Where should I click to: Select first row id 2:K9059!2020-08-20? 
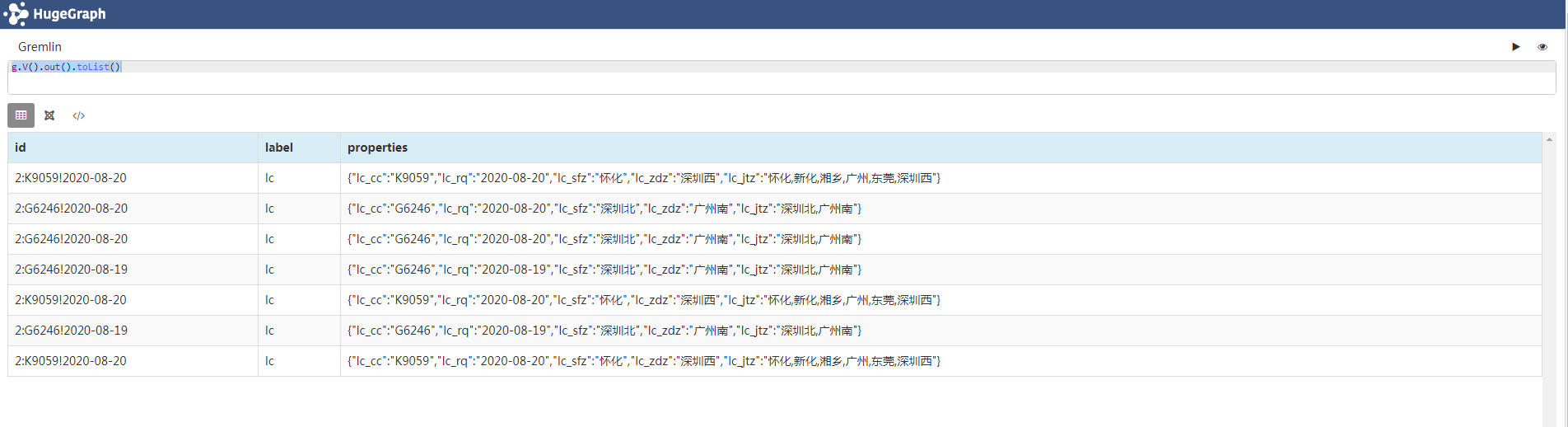coord(71,178)
